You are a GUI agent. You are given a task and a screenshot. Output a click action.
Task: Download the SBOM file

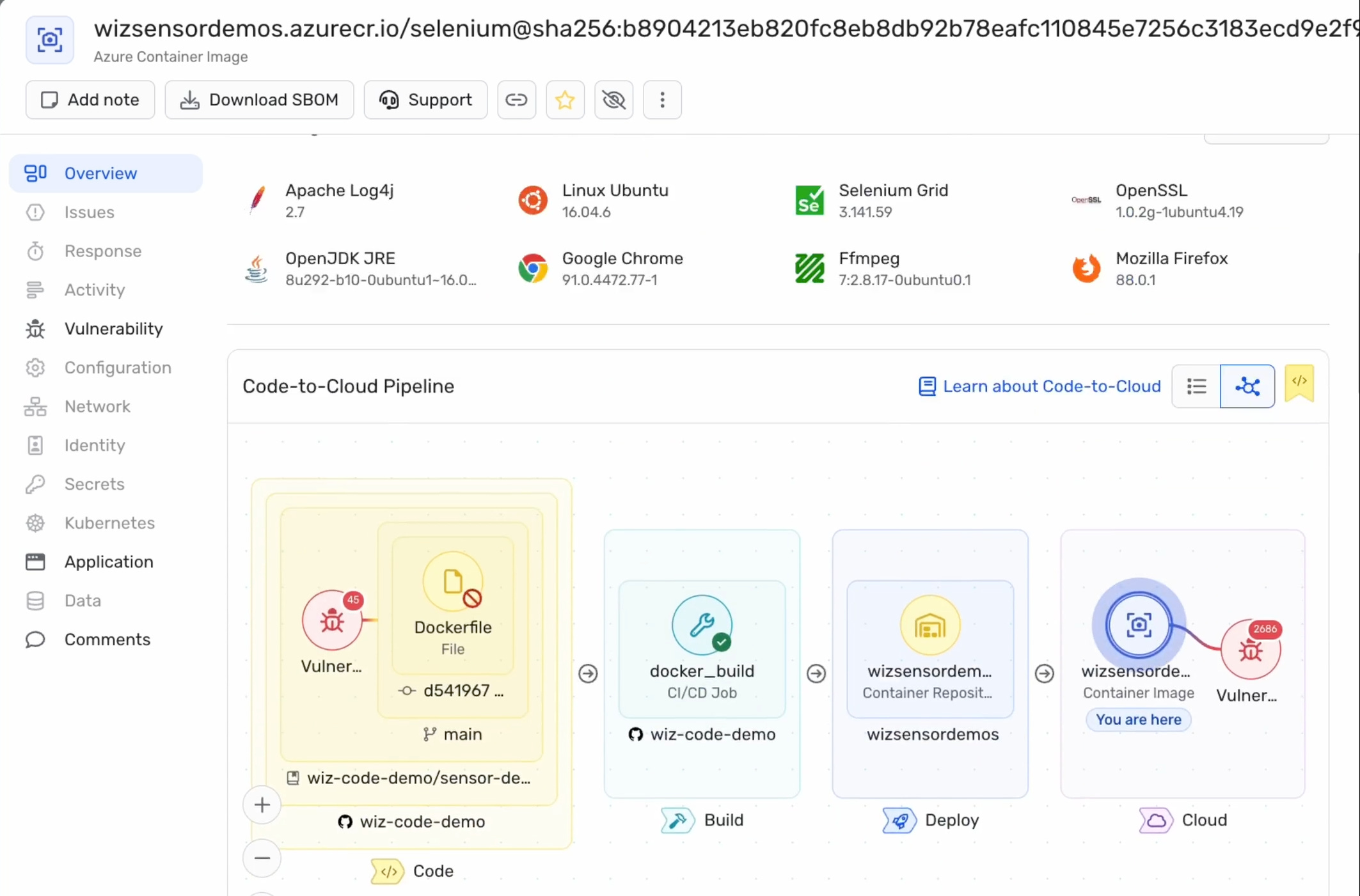click(x=259, y=100)
